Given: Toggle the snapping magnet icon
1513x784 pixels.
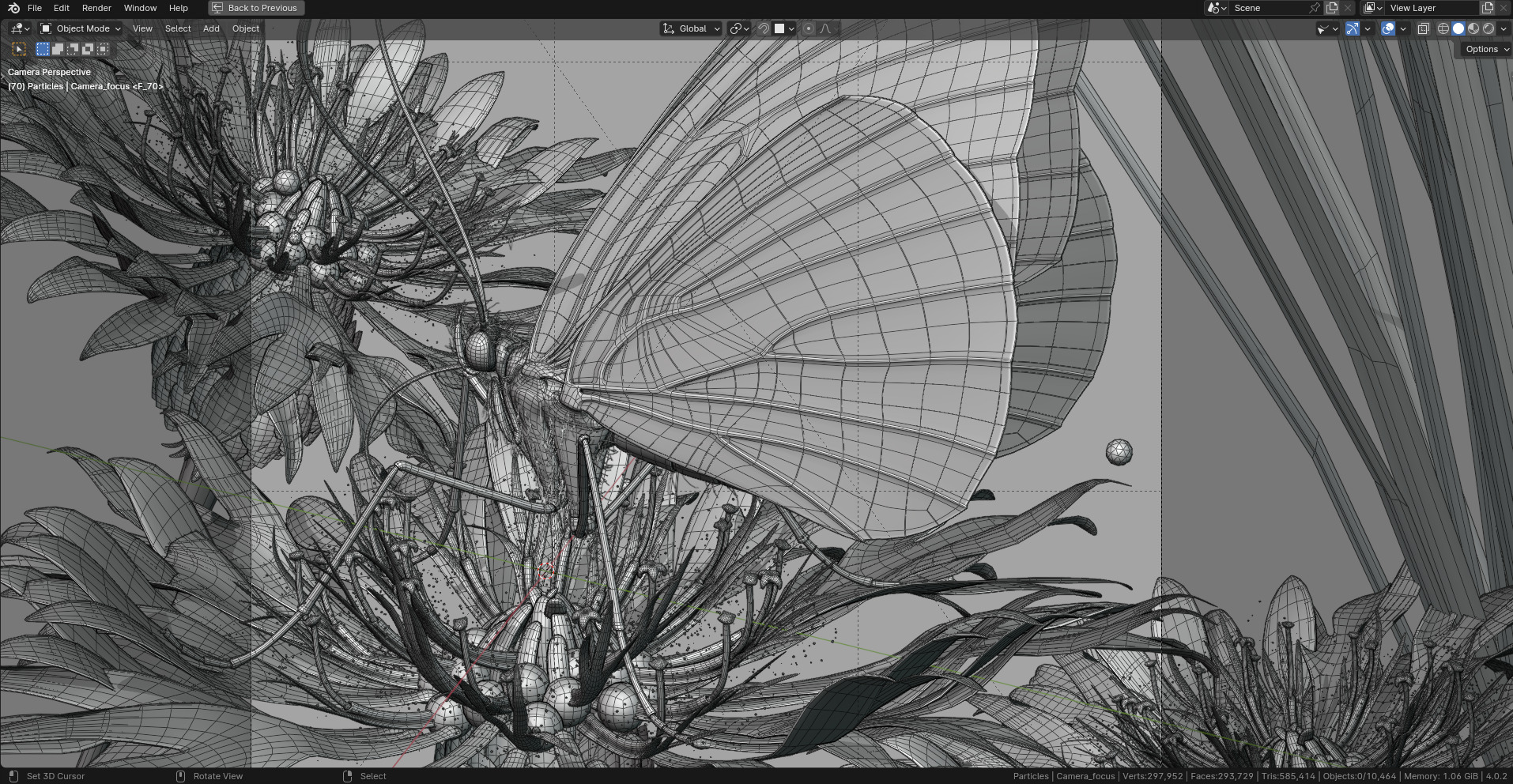Looking at the screenshot, I should point(764,28).
